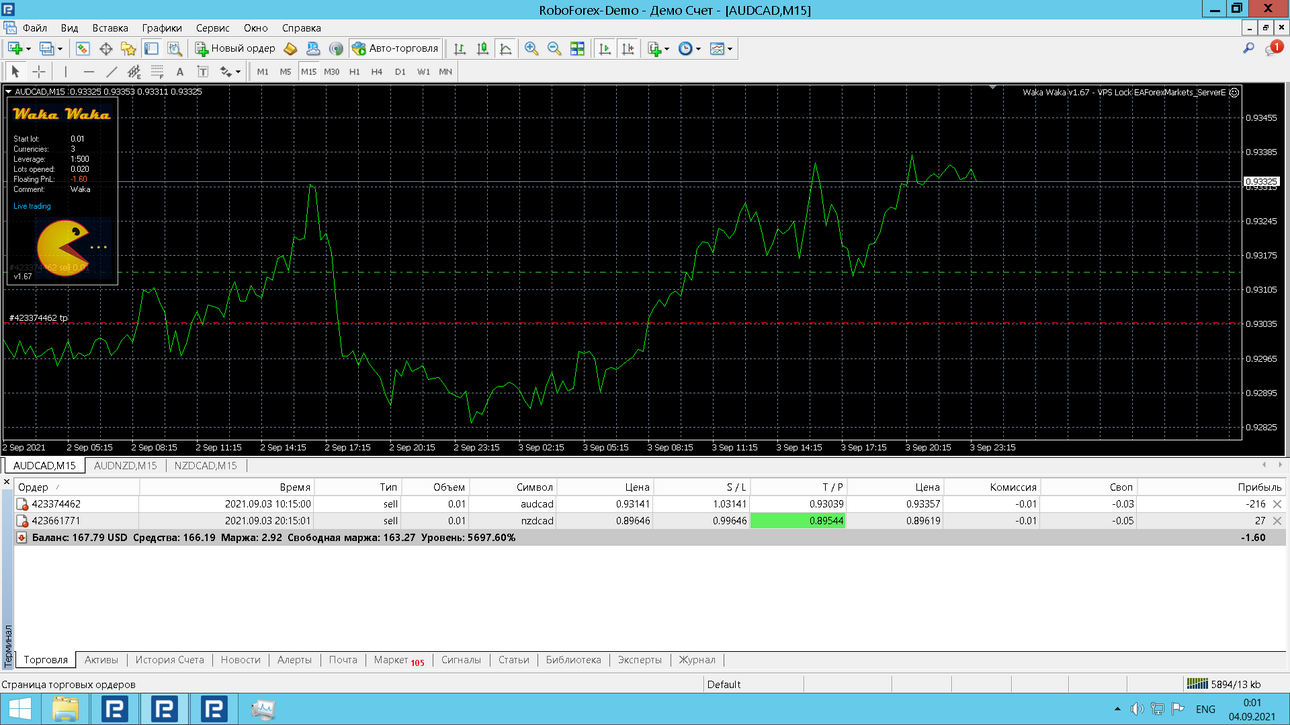Show the Navigator panel via star-folder icon
Screen dimensions: 1290x725
pos(128,48)
